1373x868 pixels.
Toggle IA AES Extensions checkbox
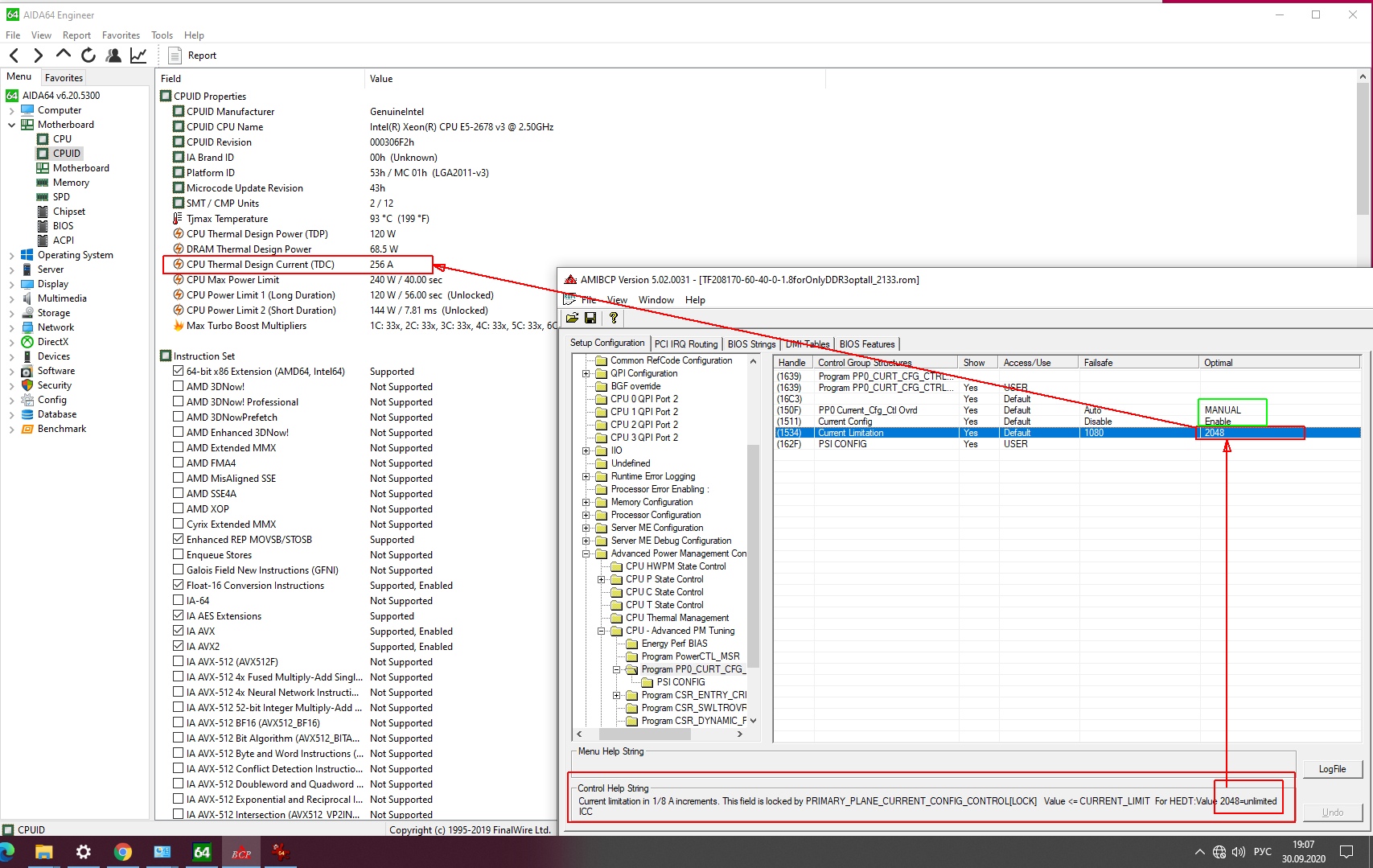pyautogui.click(x=179, y=616)
